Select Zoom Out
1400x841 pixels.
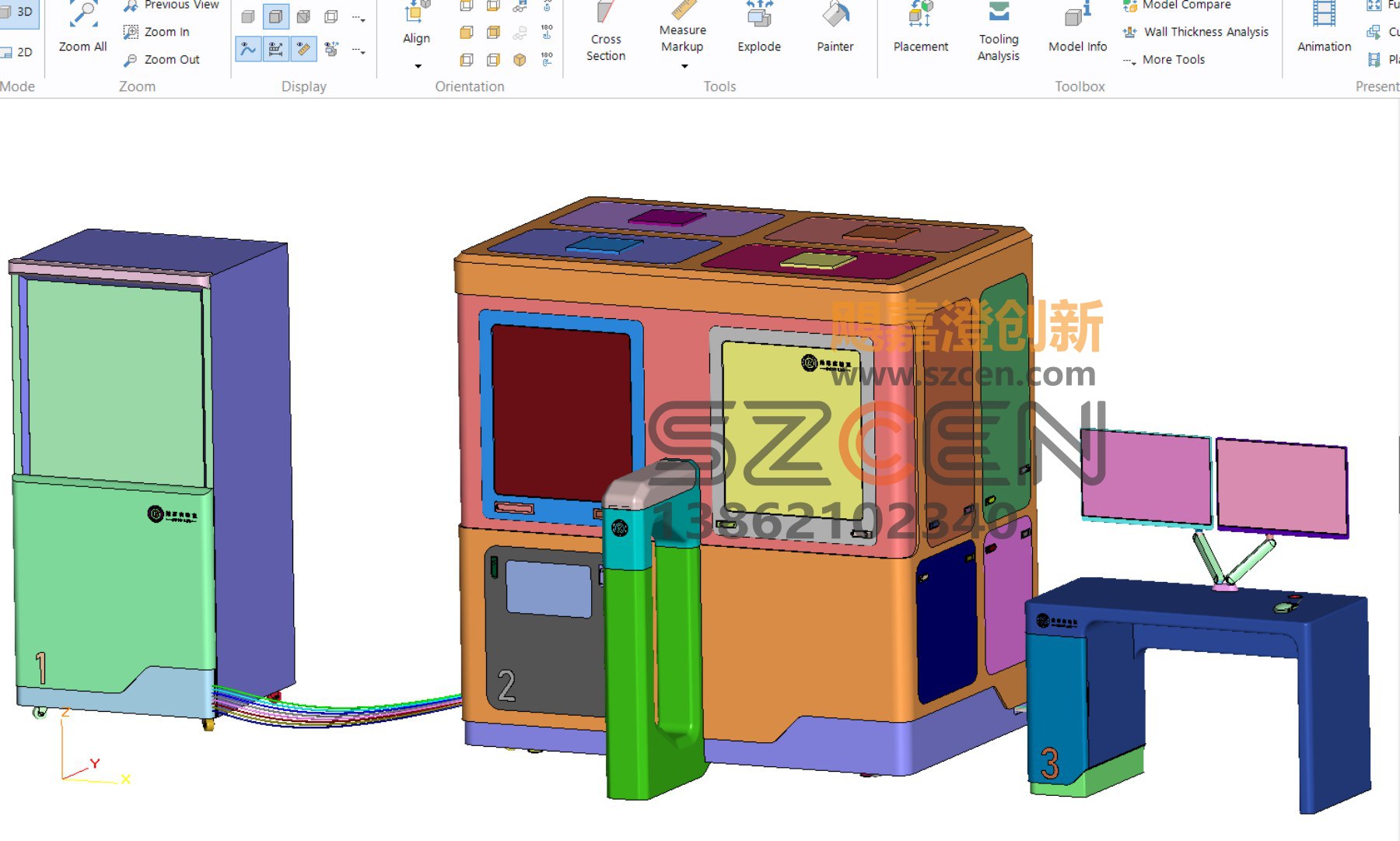[161, 59]
